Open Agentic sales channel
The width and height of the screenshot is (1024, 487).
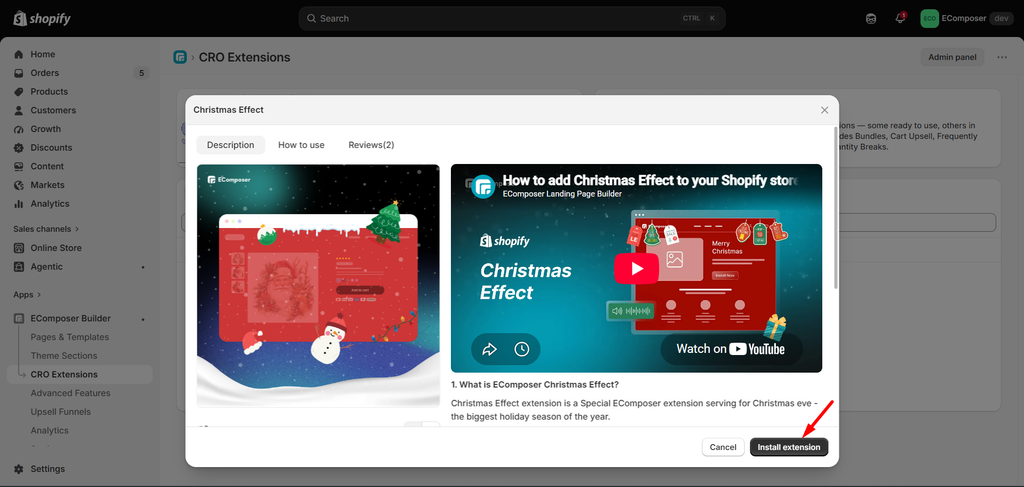pos(46,266)
